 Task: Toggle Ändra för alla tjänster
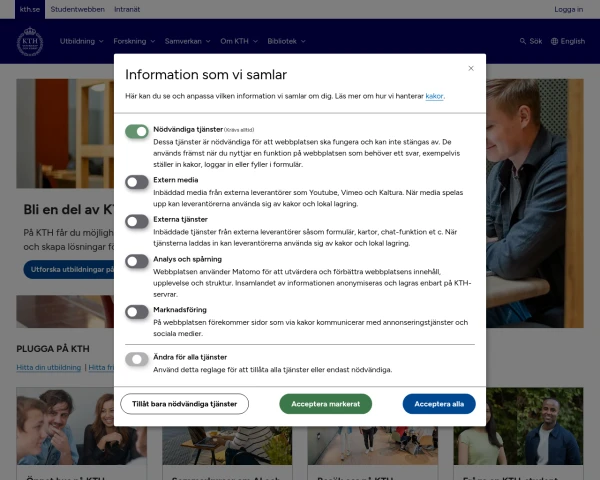[x=137, y=358]
